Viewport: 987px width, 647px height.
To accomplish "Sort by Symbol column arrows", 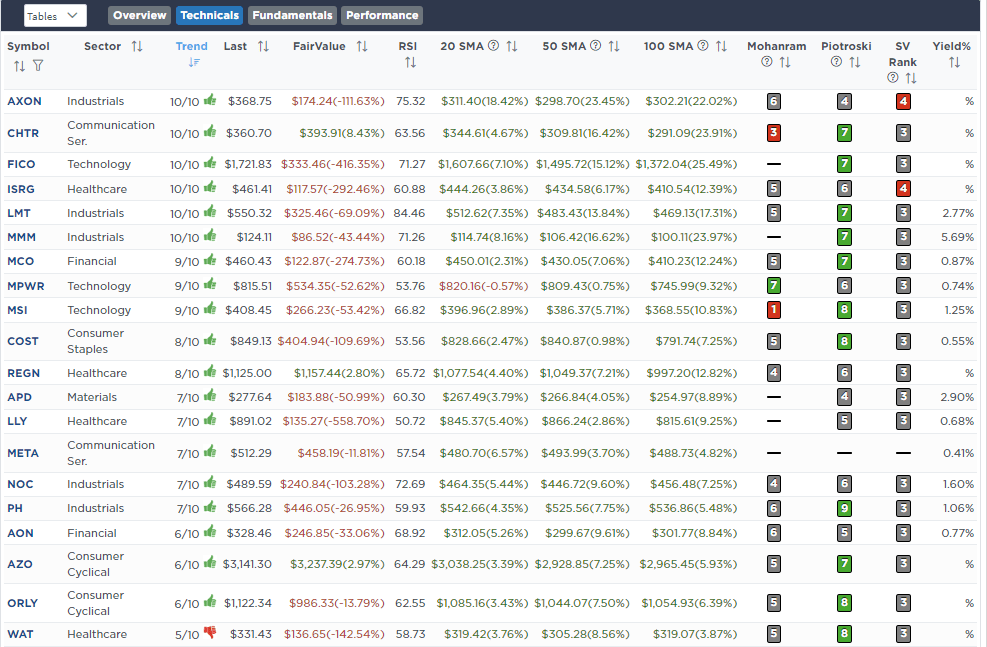I will (x=20, y=66).
